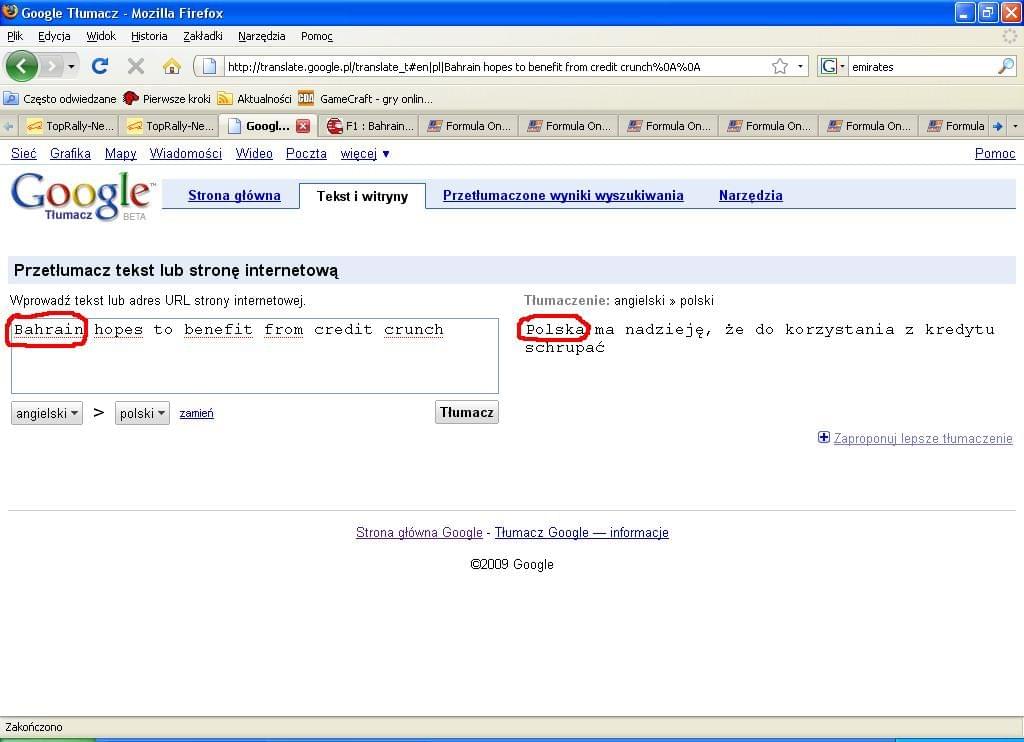Viewport: 1024px width, 742px height.
Task: Close the active Google tab
Action: 303,126
